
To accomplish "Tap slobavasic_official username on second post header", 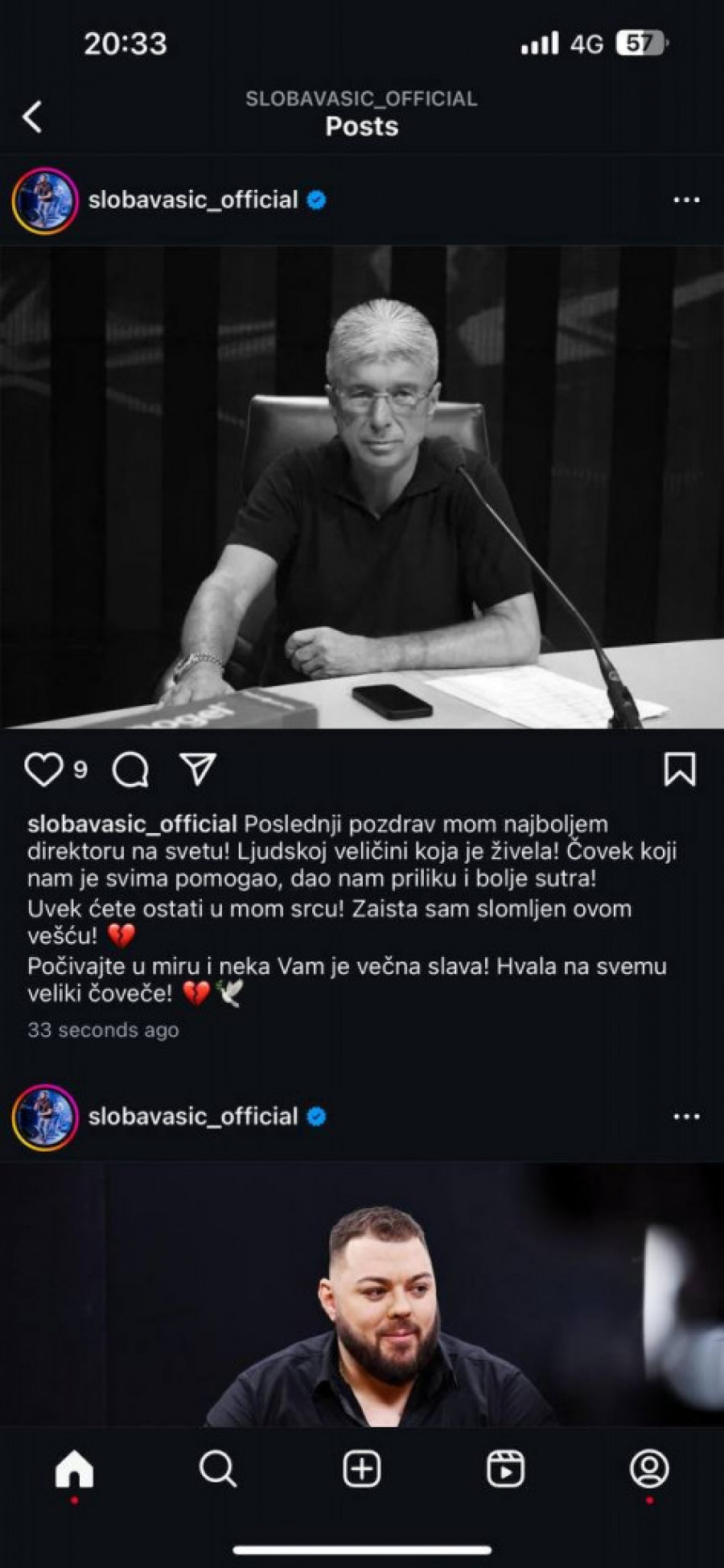I will point(193,1116).
